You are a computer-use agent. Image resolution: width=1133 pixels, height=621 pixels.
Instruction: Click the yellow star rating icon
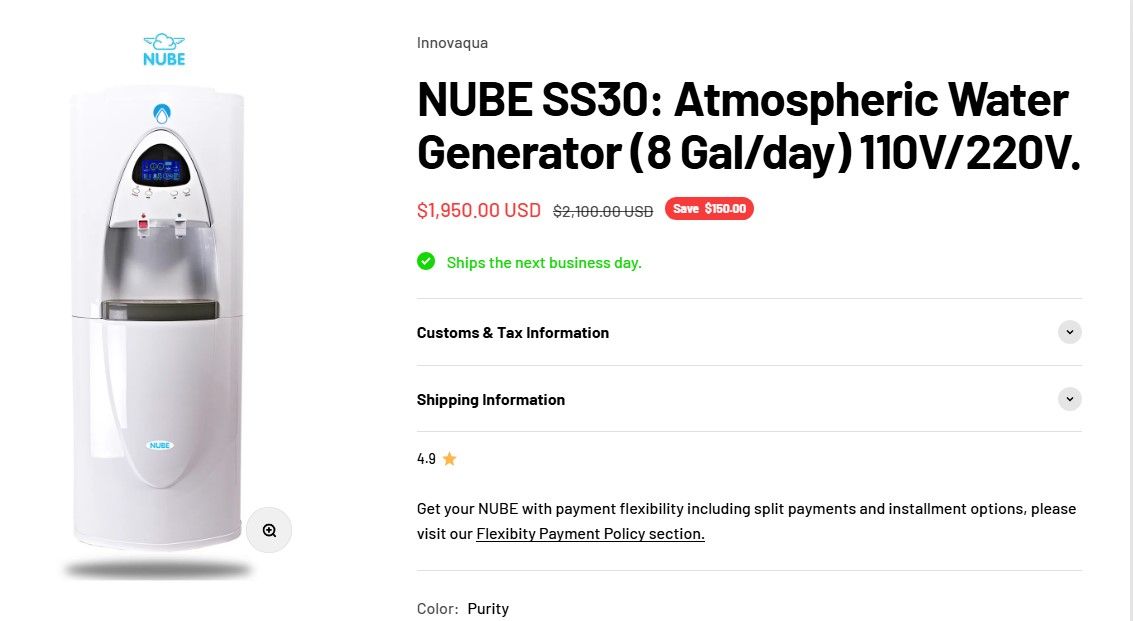click(x=450, y=459)
